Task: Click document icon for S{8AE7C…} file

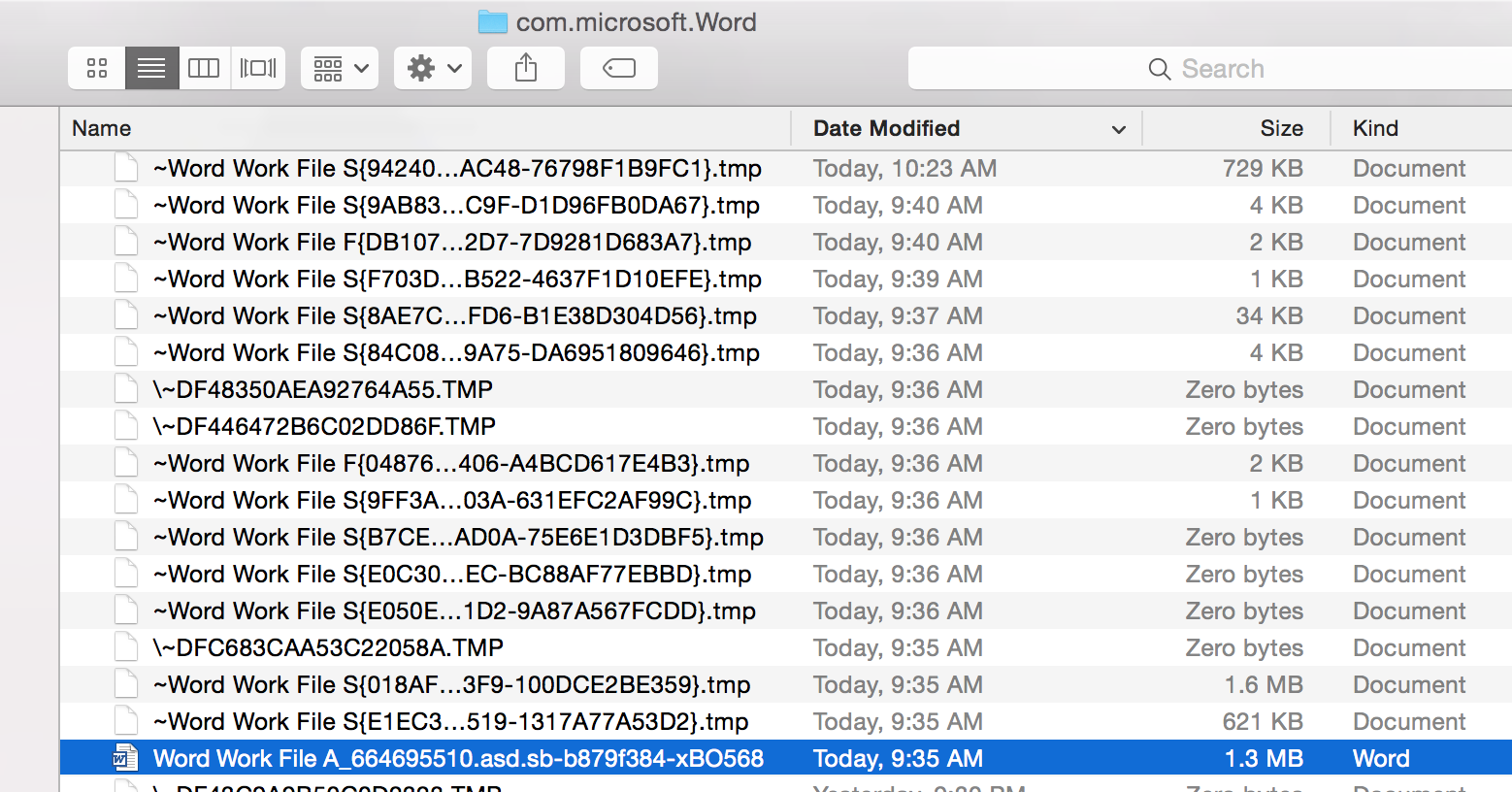Action: point(126,316)
